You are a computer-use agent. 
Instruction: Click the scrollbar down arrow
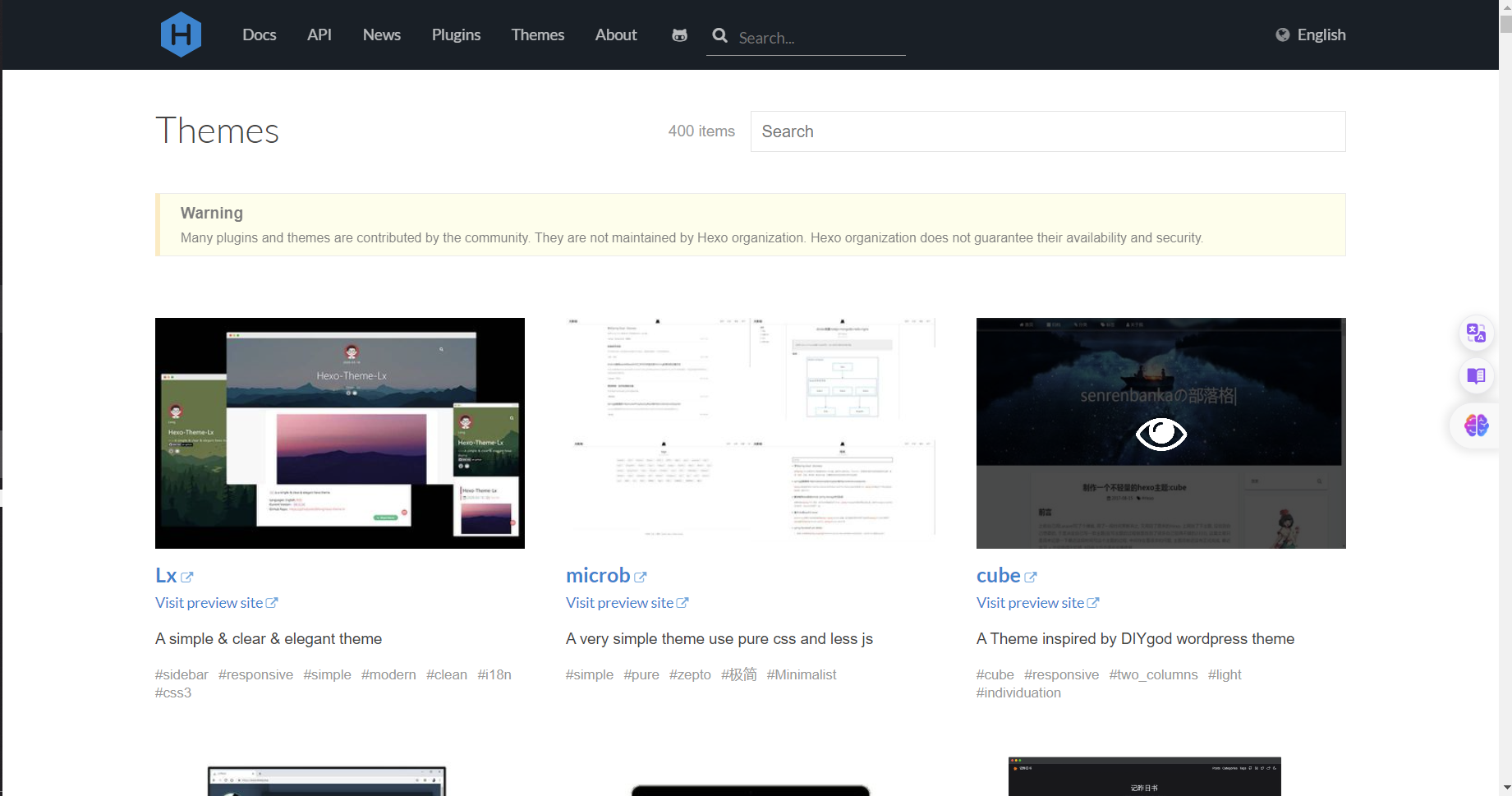(1505, 788)
